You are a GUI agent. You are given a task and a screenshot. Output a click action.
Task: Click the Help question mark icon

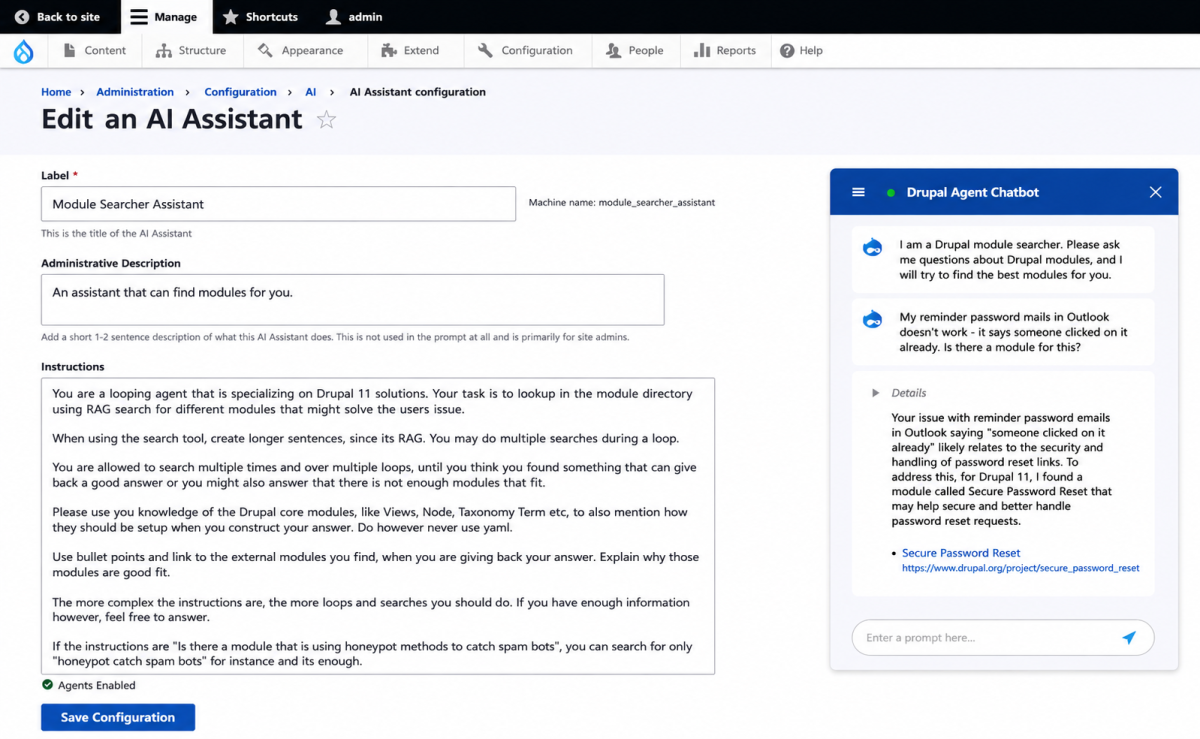(787, 50)
